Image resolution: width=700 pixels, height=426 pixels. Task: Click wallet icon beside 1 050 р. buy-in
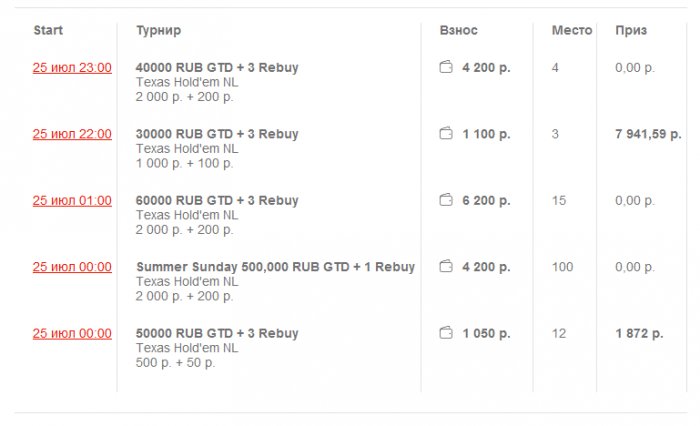(x=446, y=334)
